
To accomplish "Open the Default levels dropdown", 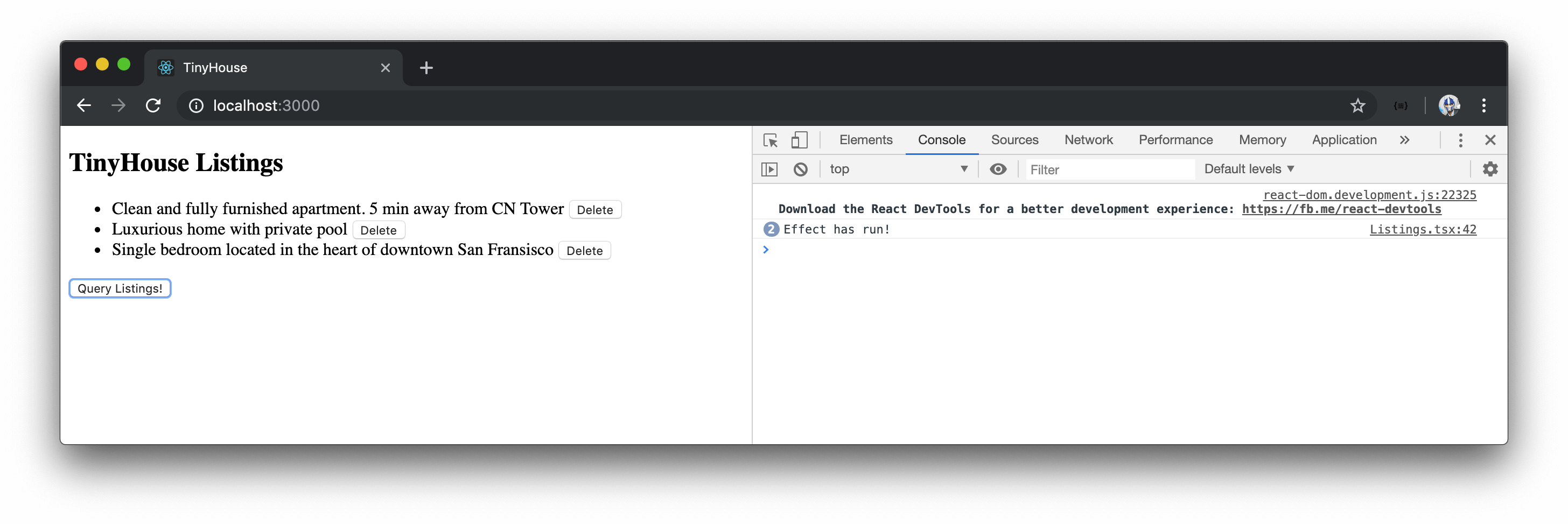I will coord(1249,169).
